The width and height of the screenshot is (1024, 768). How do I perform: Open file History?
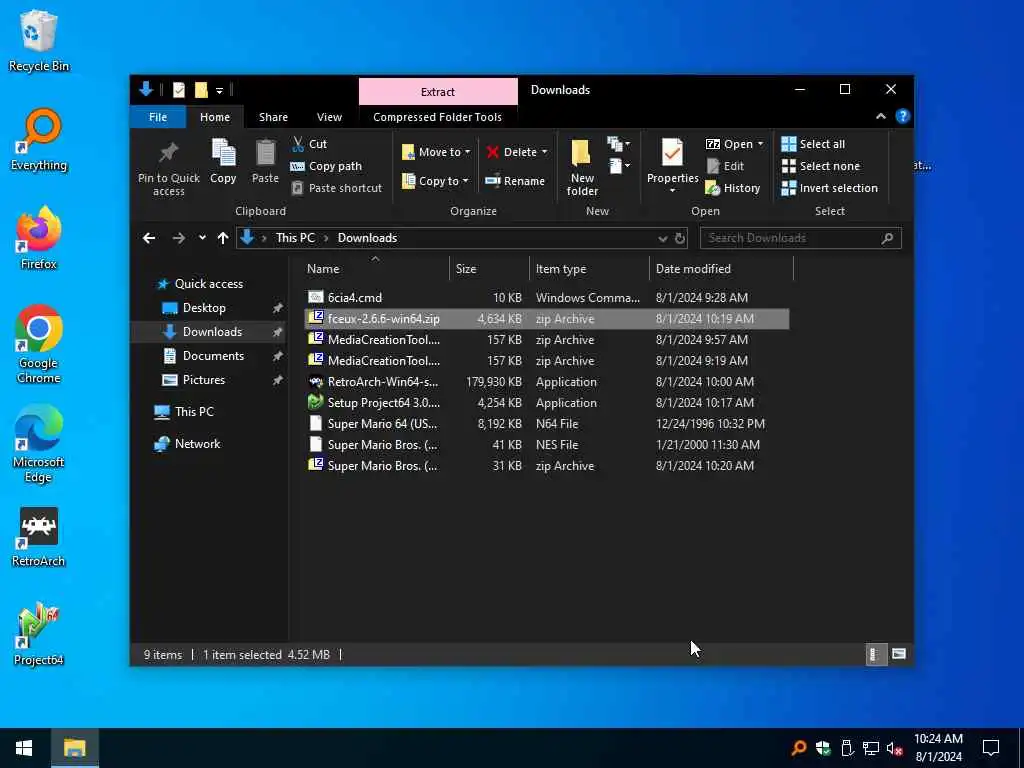pos(733,188)
